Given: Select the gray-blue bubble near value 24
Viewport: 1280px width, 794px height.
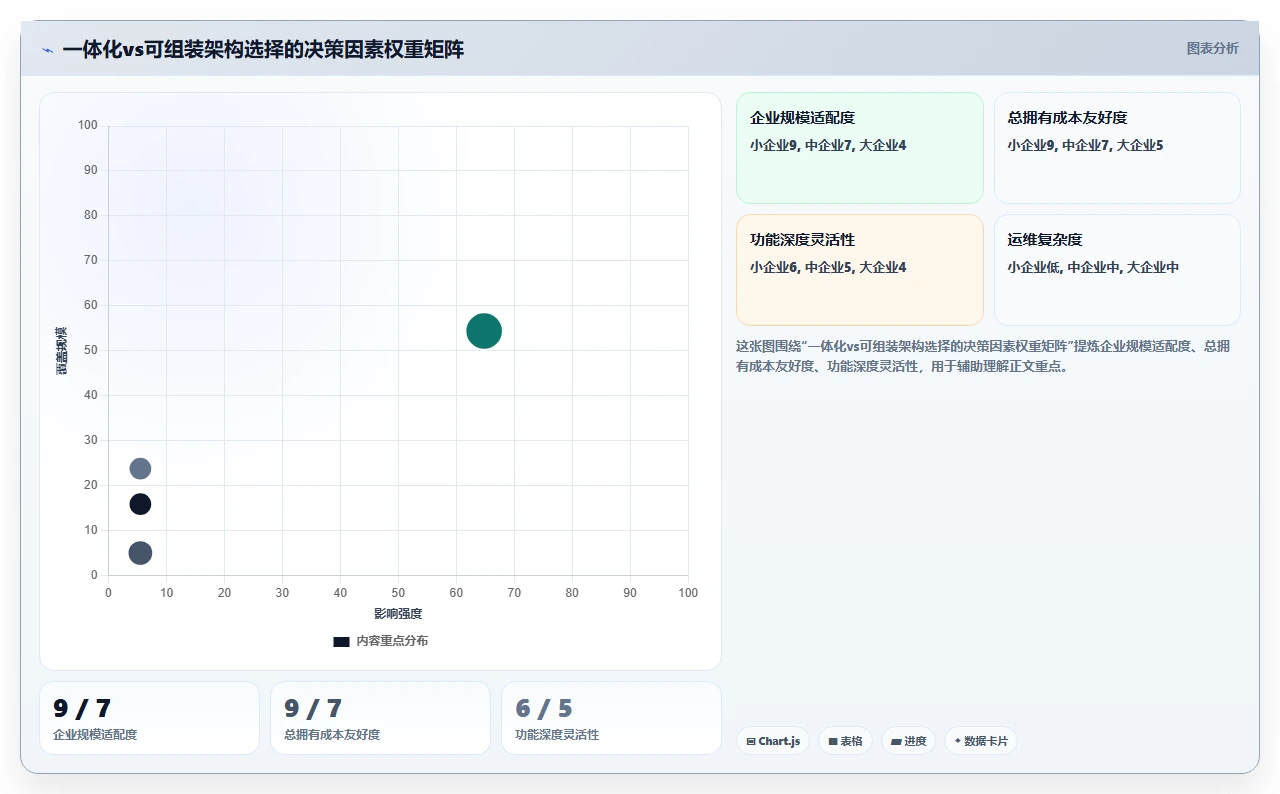Looking at the screenshot, I should (140, 468).
